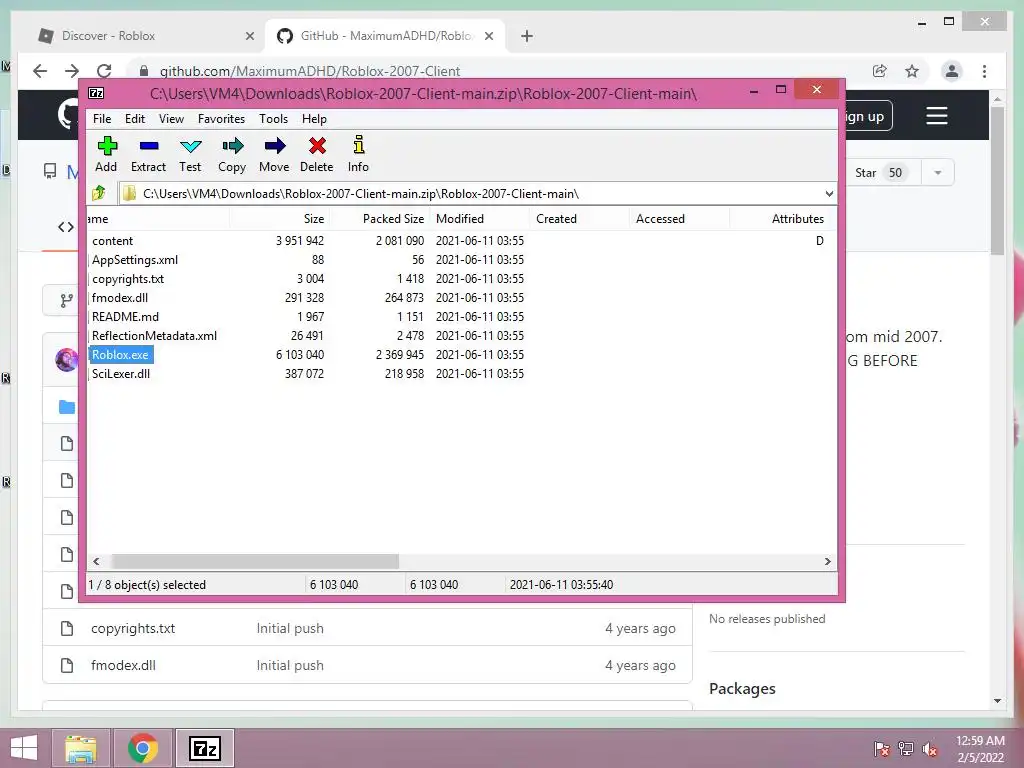Select README.md file
Image resolution: width=1024 pixels, height=768 pixels.
125,317
